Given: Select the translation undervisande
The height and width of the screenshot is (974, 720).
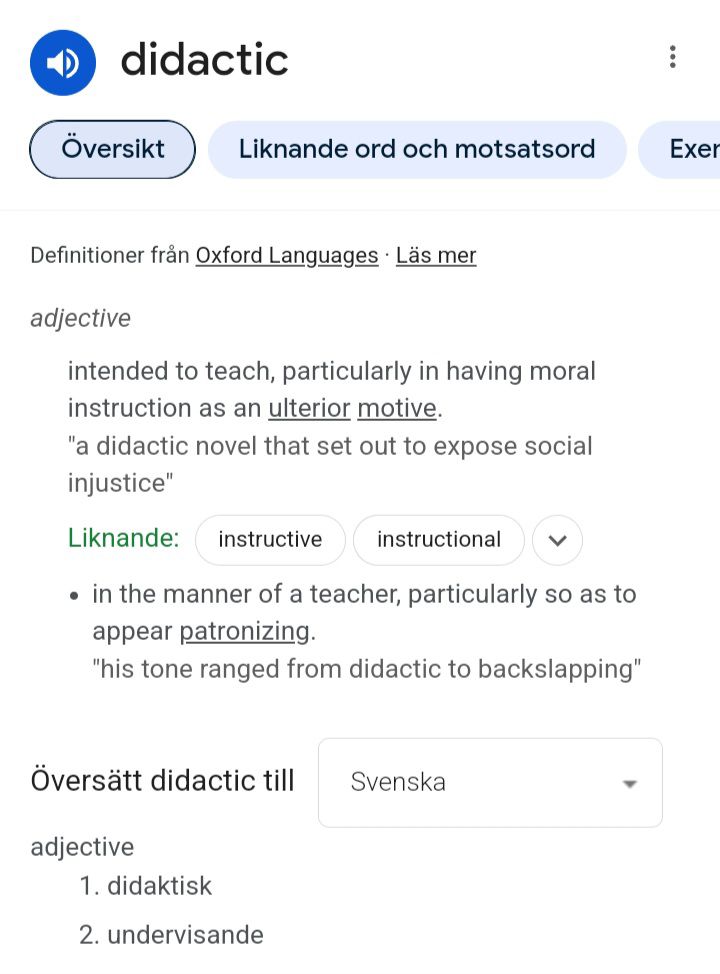Looking at the screenshot, I should click(x=185, y=935).
